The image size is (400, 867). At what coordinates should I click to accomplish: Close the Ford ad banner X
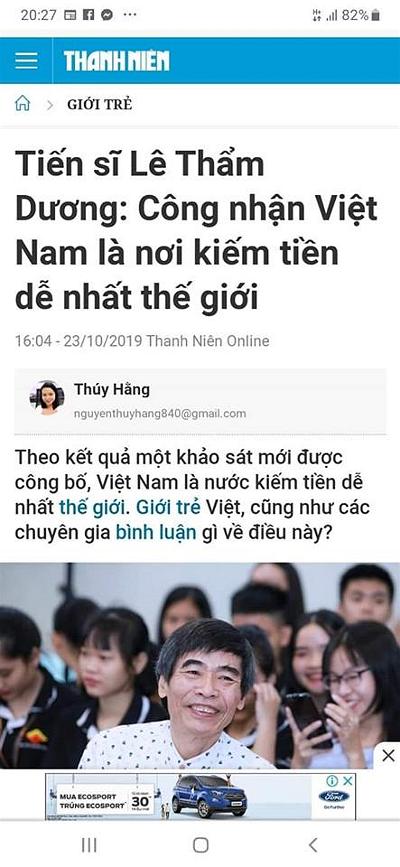347,781
